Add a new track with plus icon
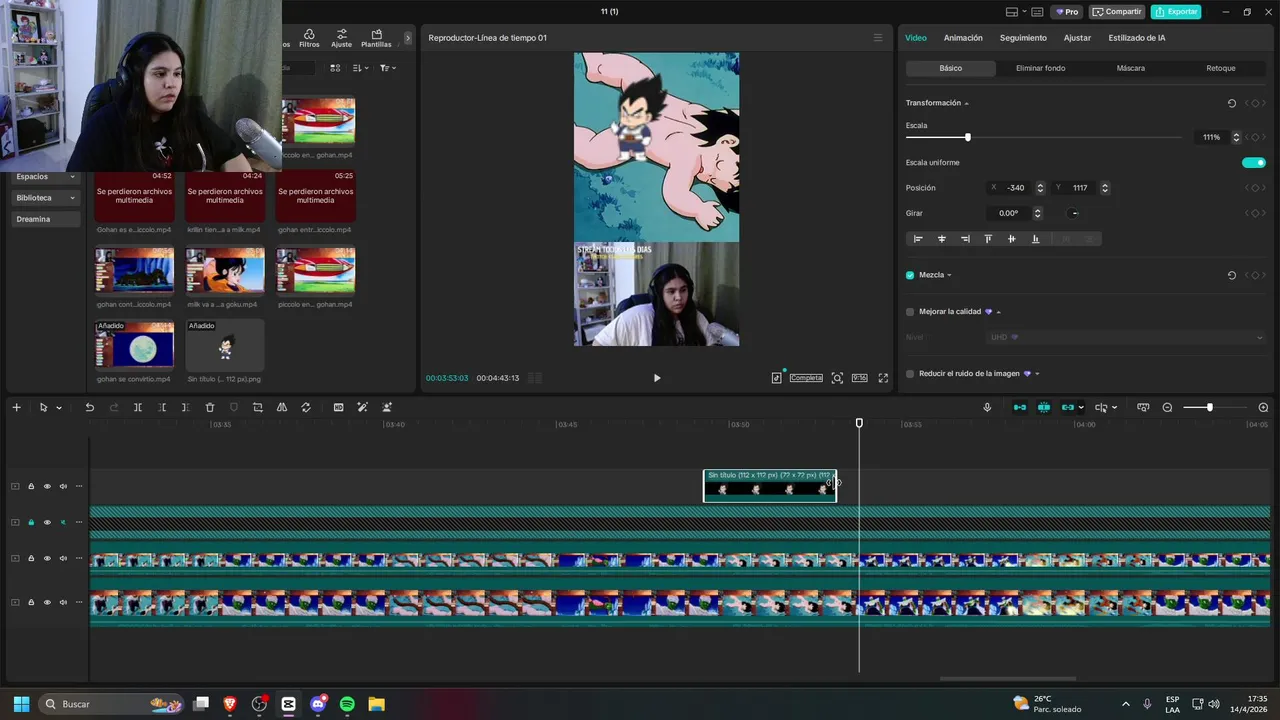 pos(16,407)
